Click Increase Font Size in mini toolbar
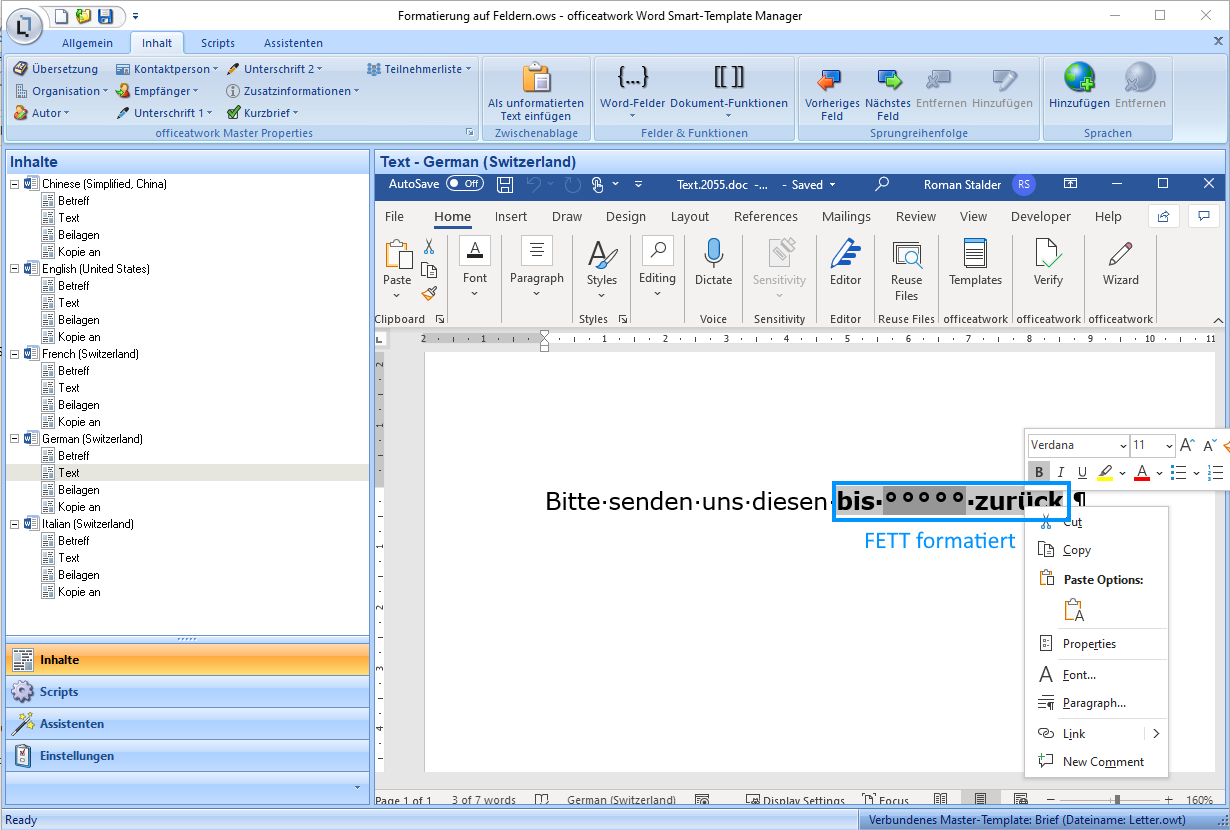This screenshot has height=830, width=1230. 1187,446
